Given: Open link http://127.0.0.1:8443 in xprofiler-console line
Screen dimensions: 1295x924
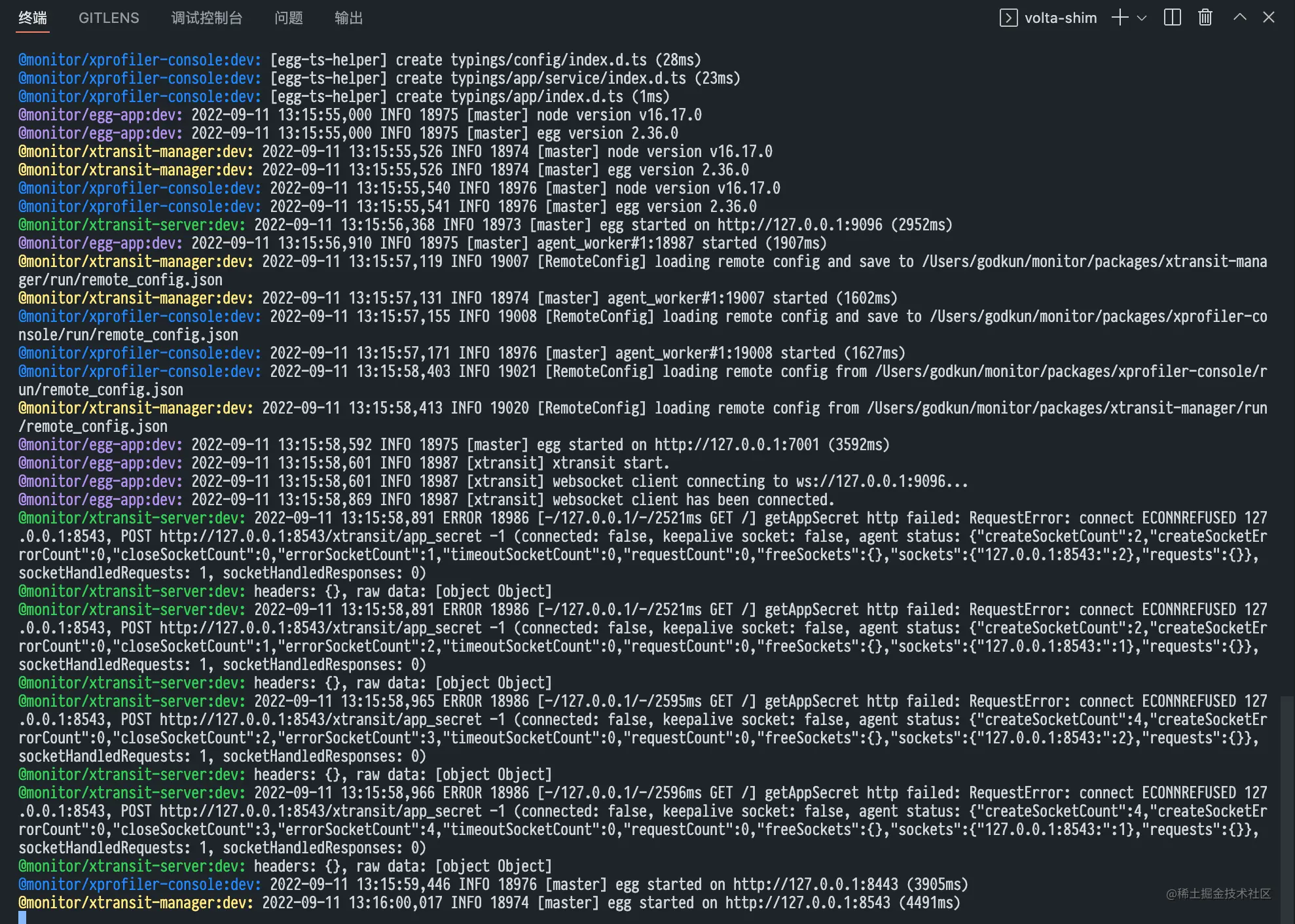Looking at the screenshot, I should [815, 885].
